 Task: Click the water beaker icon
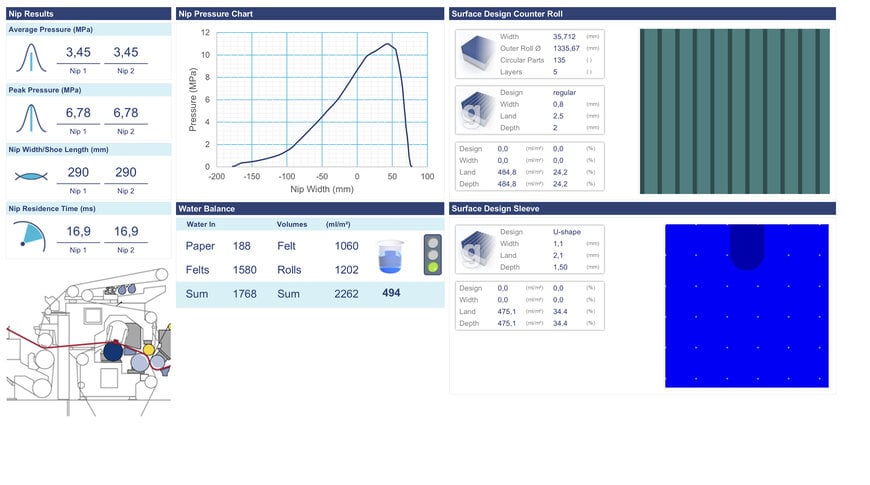pos(392,256)
